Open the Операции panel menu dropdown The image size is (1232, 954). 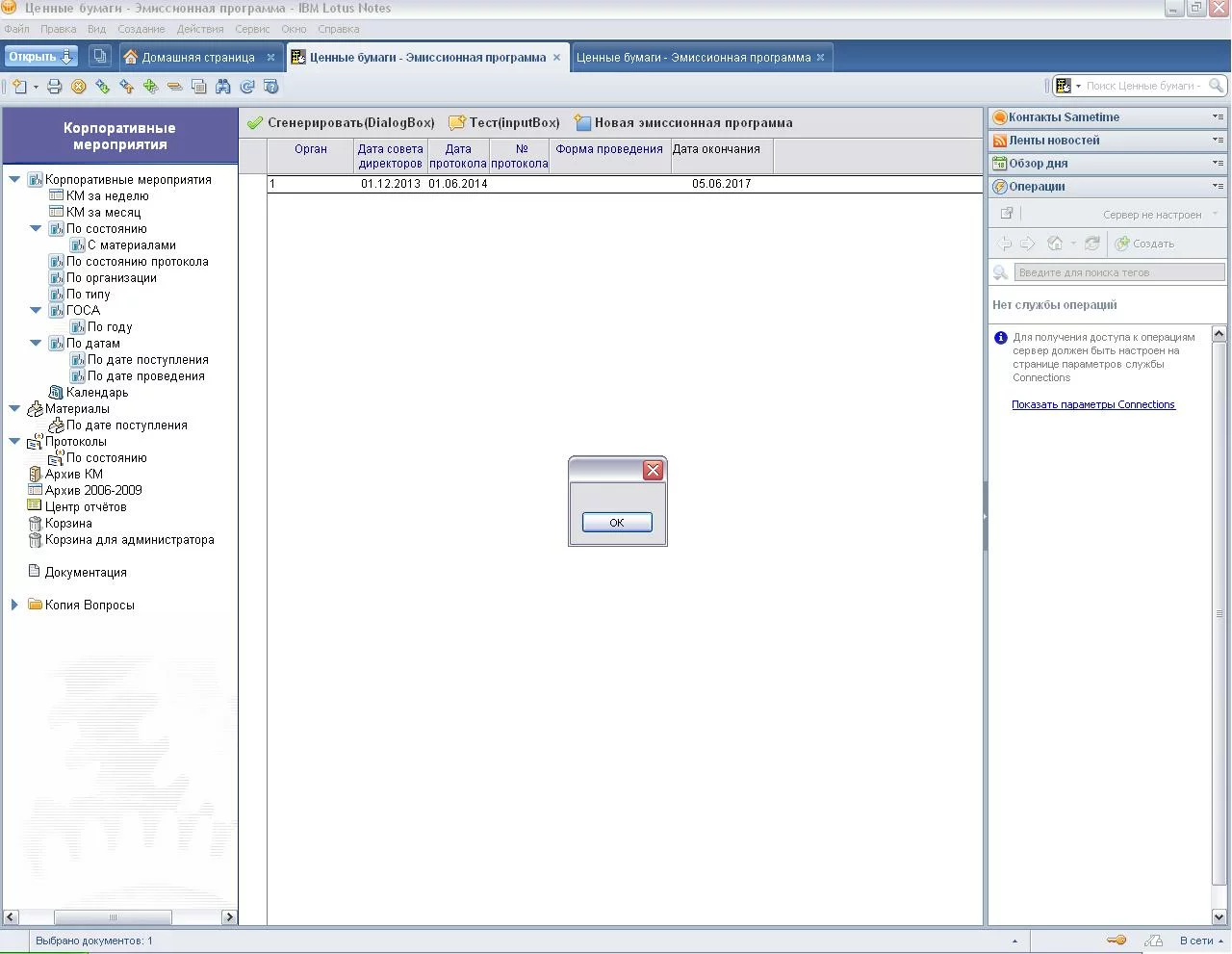click(x=1218, y=187)
